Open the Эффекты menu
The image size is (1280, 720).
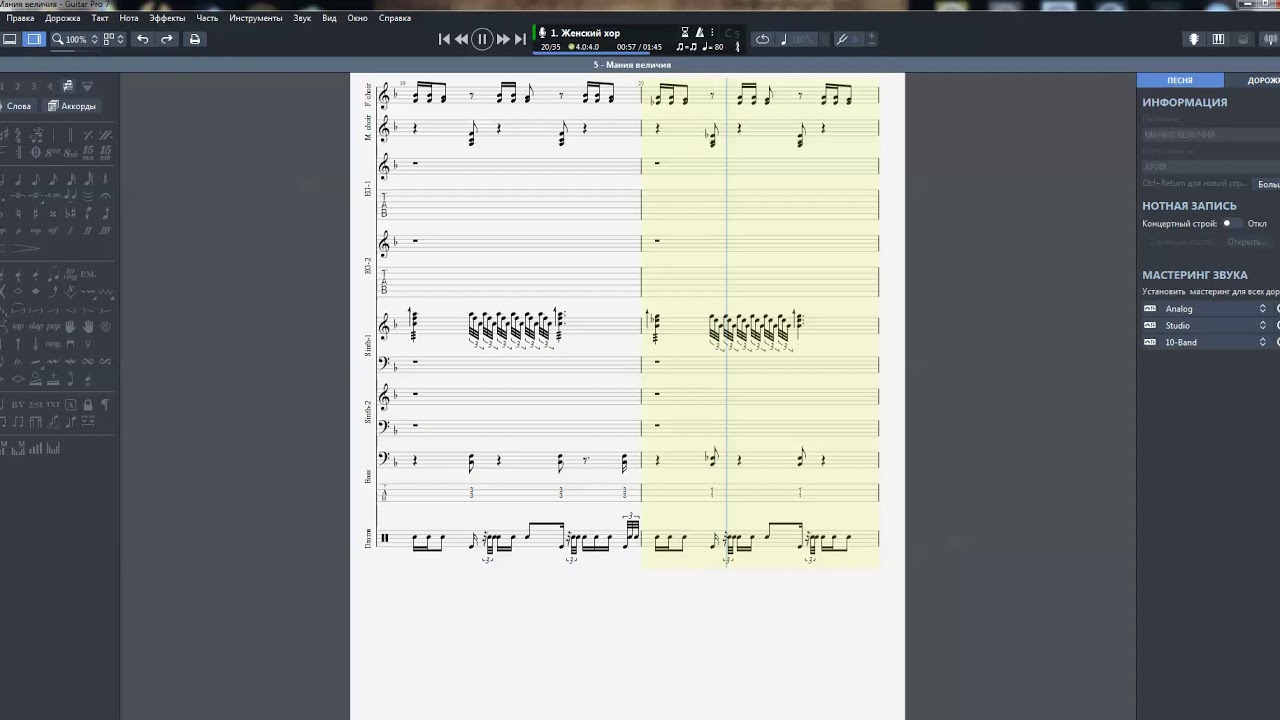(x=167, y=18)
